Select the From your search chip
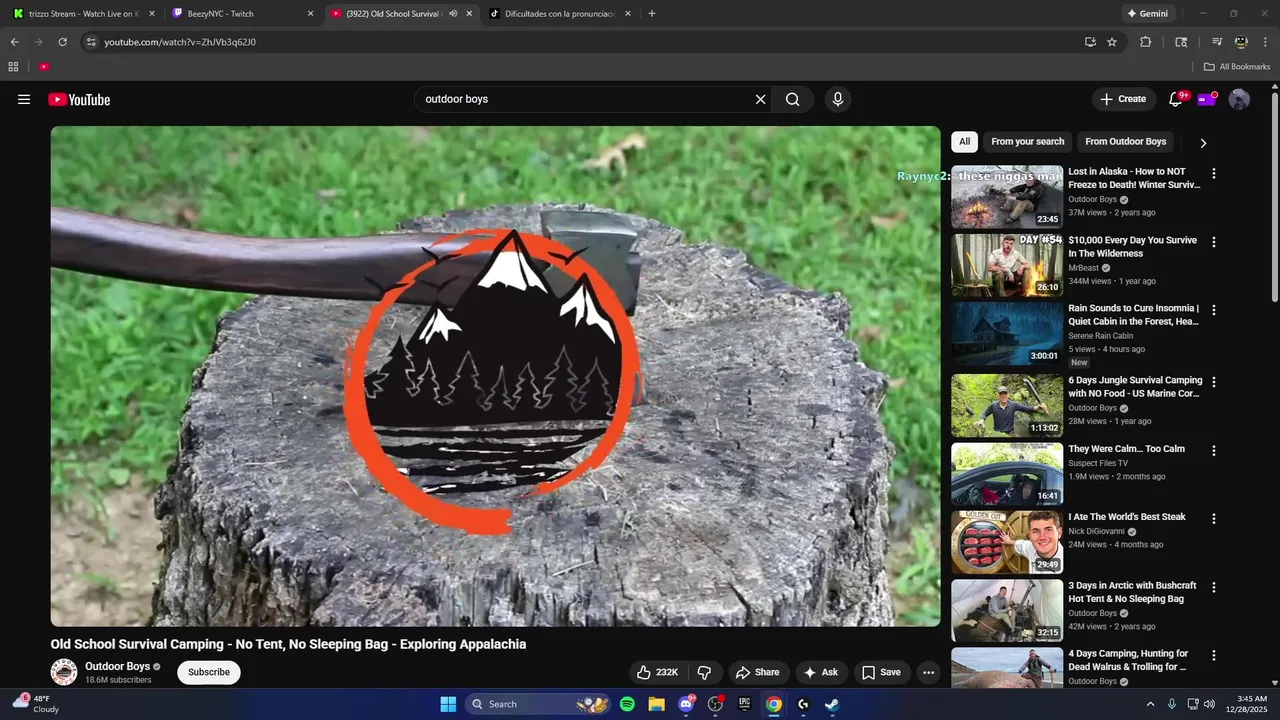 coord(1027,142)
